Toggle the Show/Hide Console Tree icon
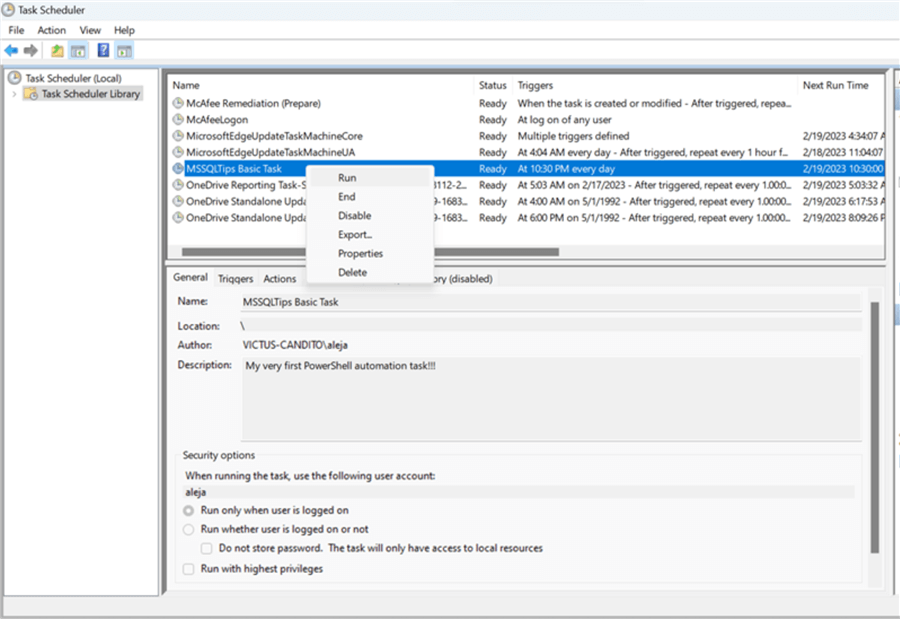 tap(78, 50)
